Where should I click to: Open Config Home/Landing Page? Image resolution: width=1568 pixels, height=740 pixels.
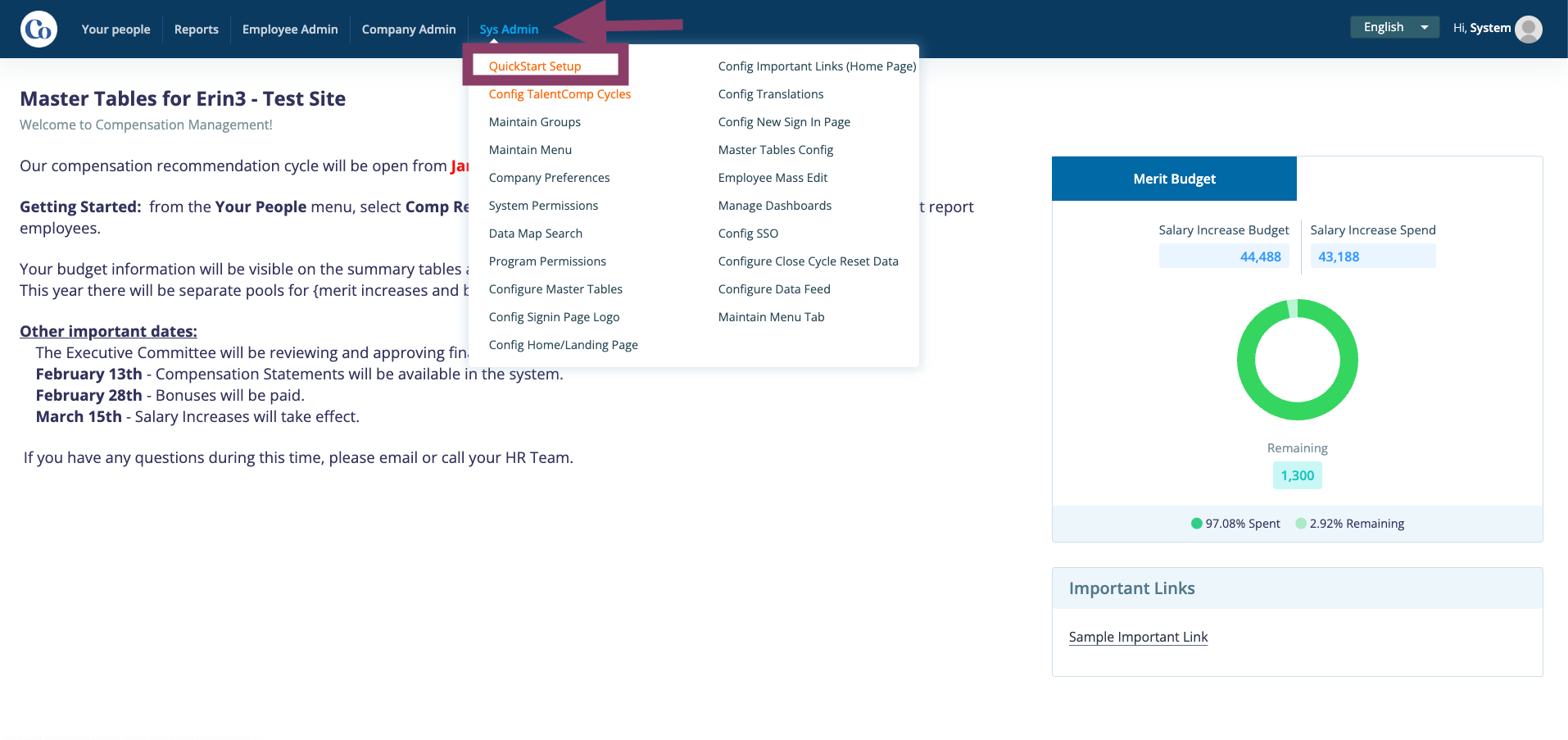click(x=563, y=345)
